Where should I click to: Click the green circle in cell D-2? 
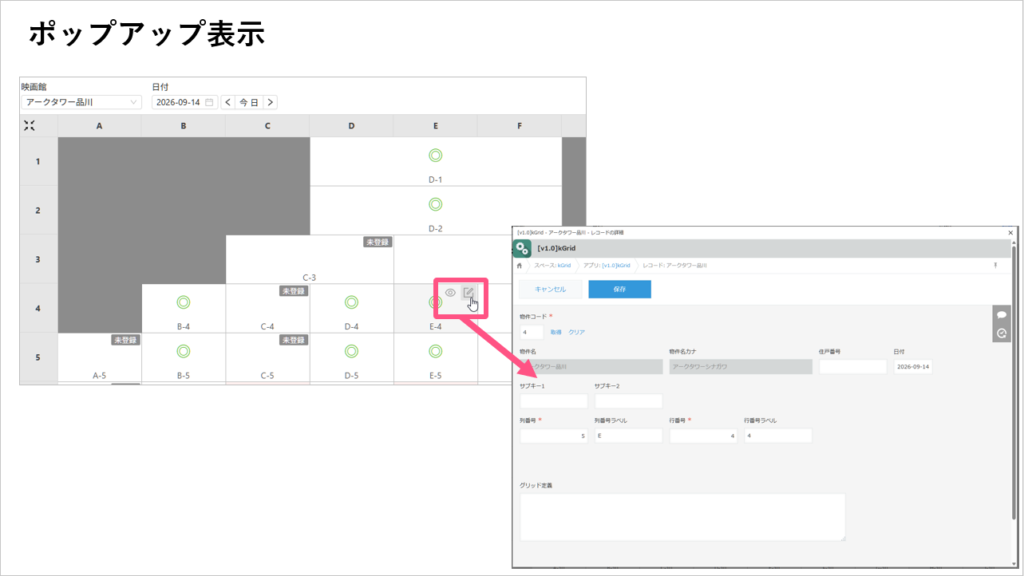(436, 204)
